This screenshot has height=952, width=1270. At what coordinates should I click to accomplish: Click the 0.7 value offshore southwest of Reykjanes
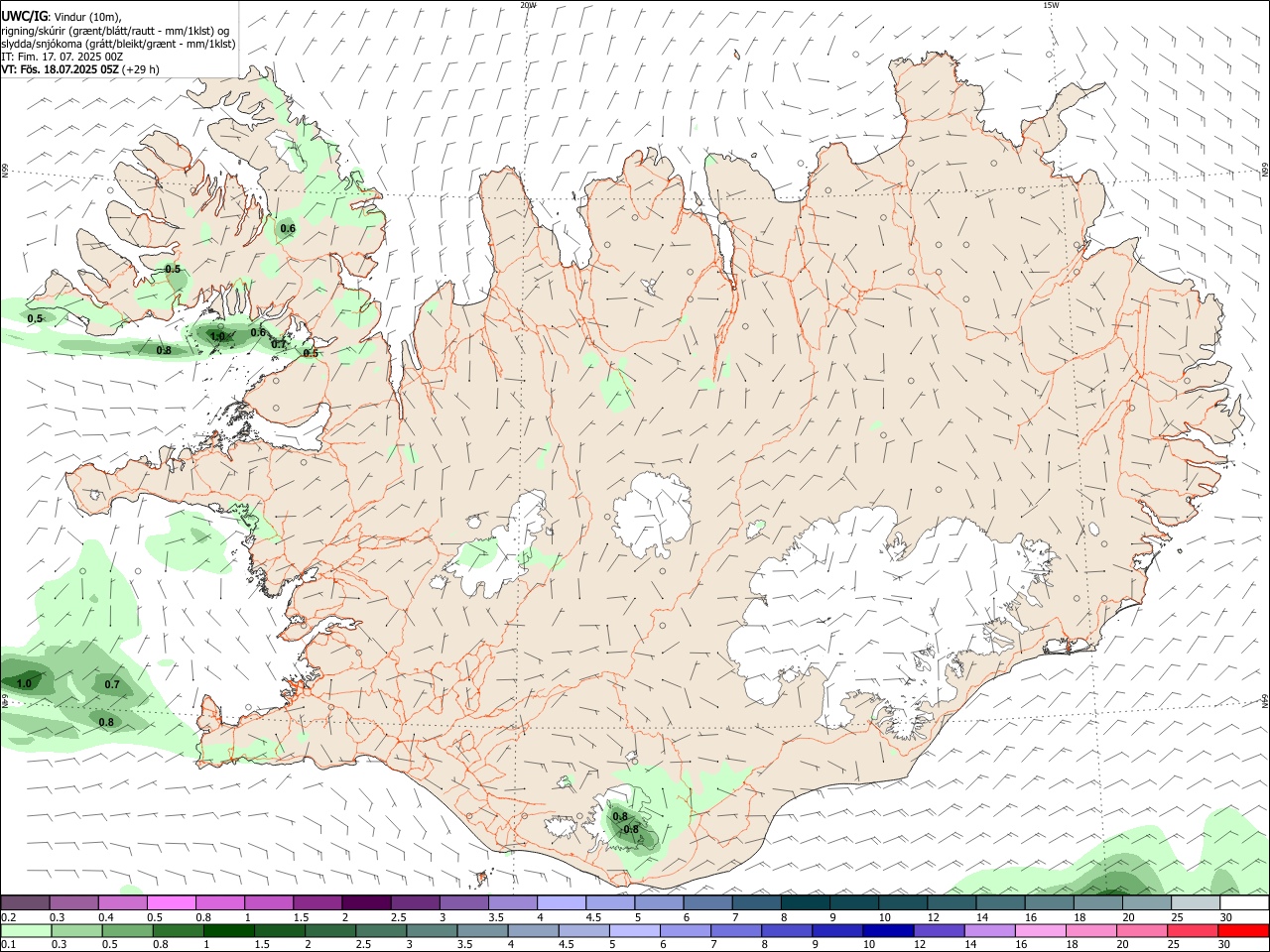(112, 684)
